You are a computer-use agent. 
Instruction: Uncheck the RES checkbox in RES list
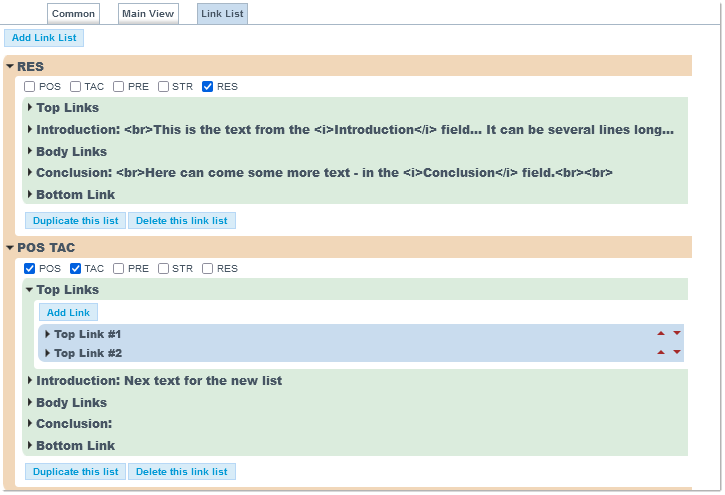pos(208,87)
